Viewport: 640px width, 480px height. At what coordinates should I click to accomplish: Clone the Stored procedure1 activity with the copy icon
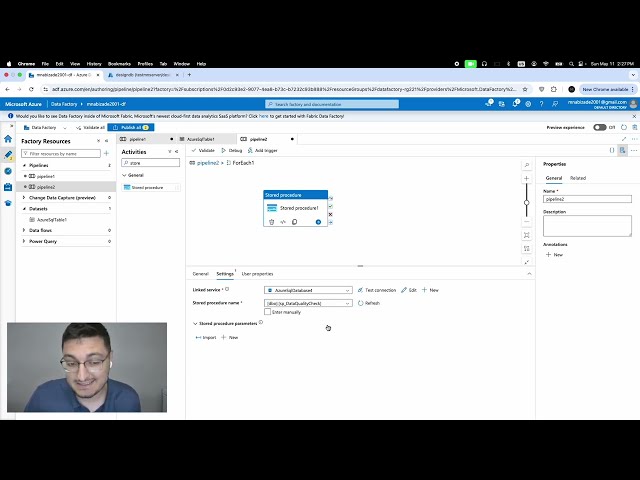click(x=294, y=222)
